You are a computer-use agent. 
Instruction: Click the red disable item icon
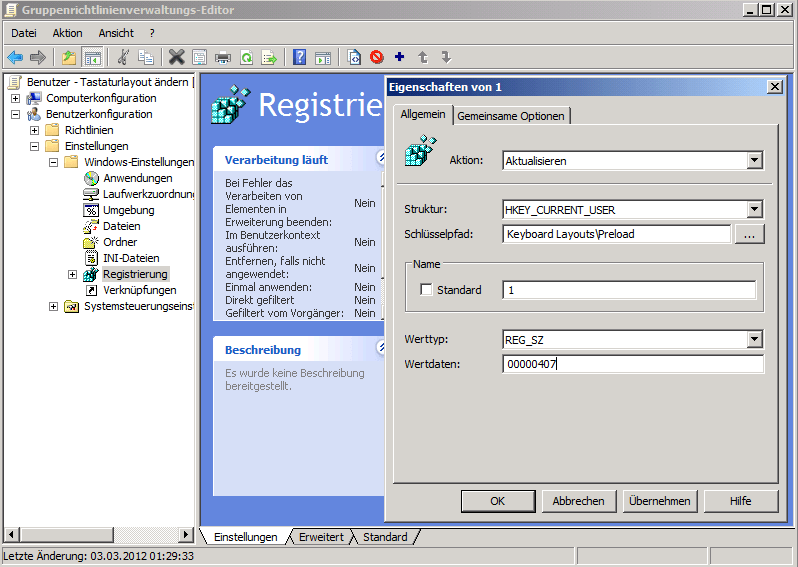(377, 57)
